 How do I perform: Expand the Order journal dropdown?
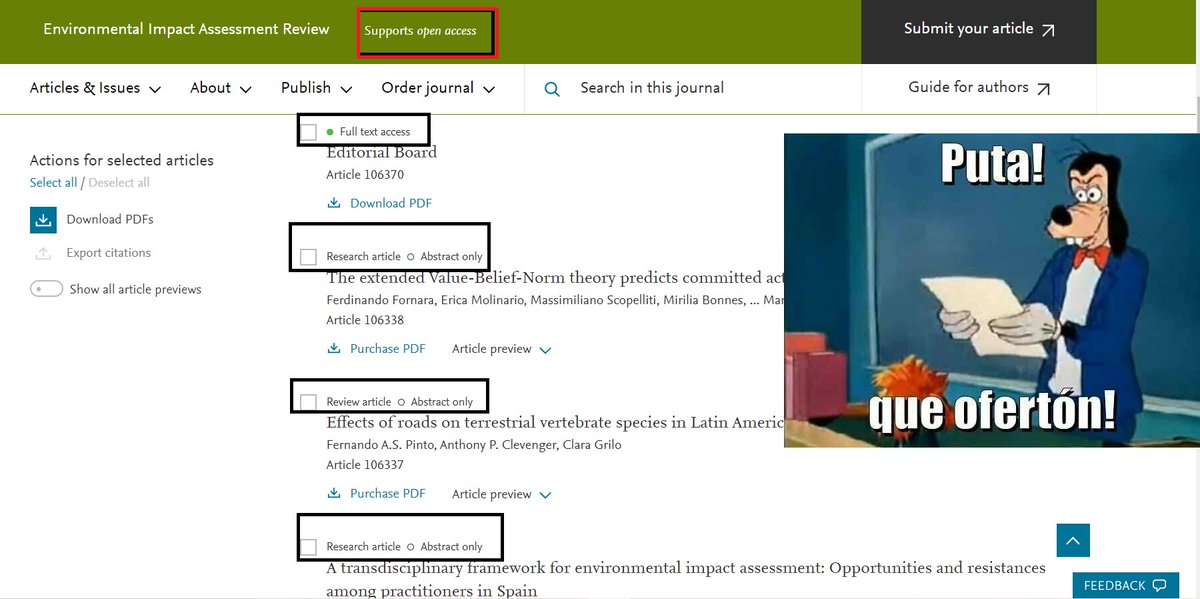coord(437,88)
